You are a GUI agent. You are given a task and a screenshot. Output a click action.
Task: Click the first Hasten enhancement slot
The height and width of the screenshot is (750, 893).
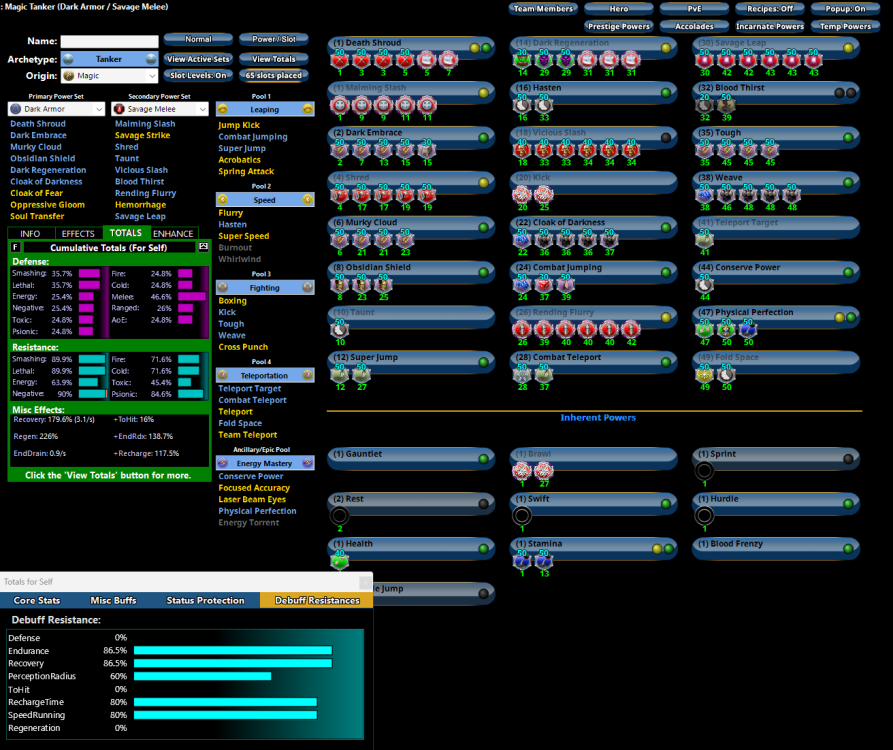pos(521,105)
